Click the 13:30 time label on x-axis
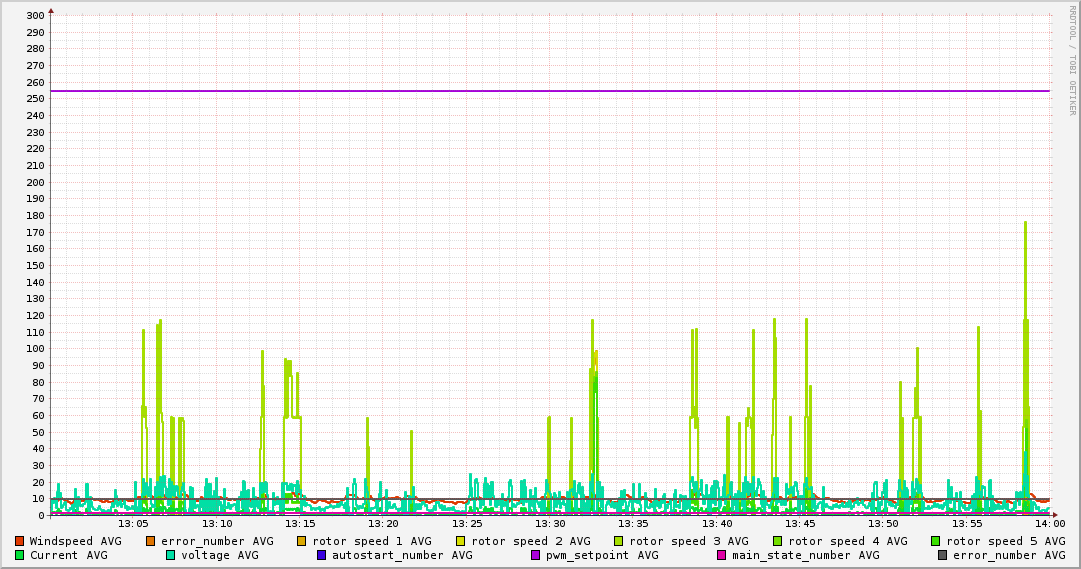The image size is (1081, 569). (x=550, y=524)
